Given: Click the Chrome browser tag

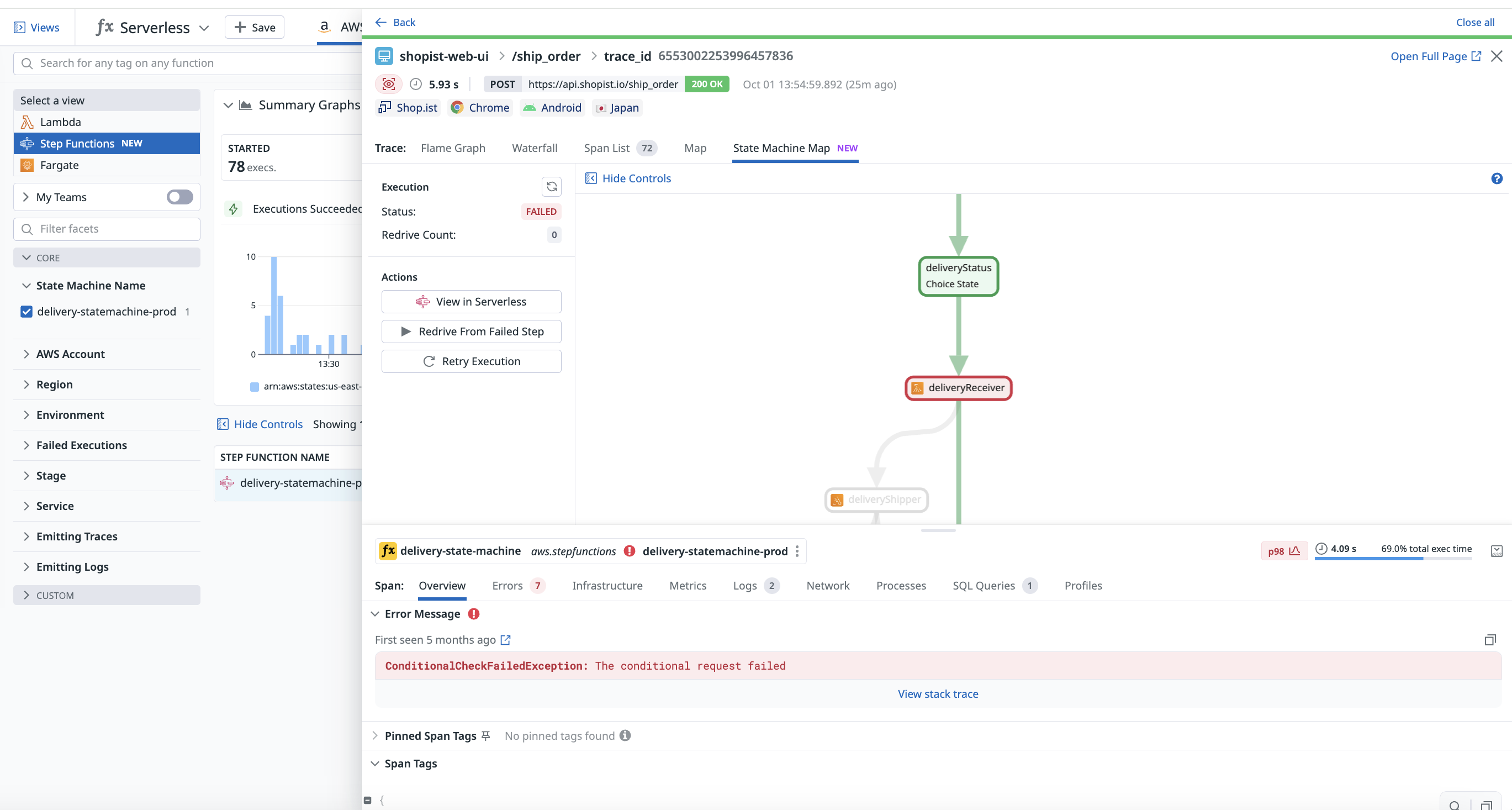Looking at the screenshot, I should (480, 108).
